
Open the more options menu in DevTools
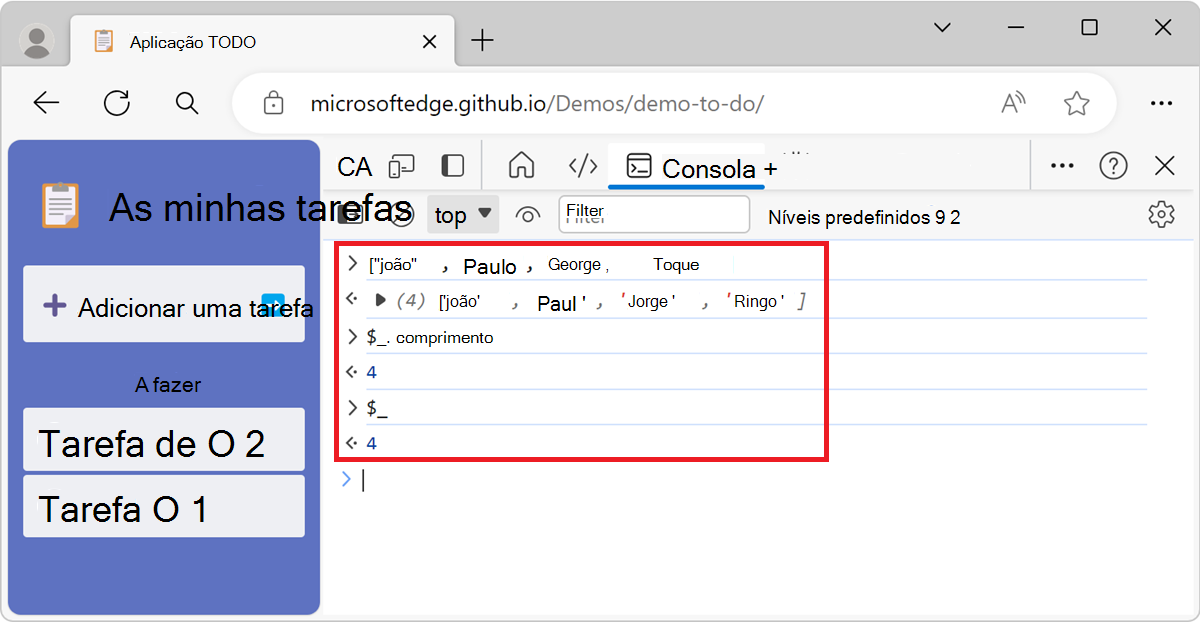tap(1061, 166)
